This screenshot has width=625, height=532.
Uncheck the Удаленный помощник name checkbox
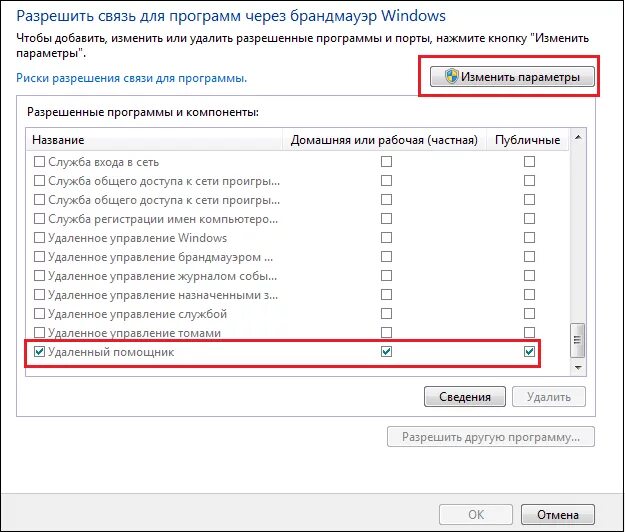pos(39,351)
